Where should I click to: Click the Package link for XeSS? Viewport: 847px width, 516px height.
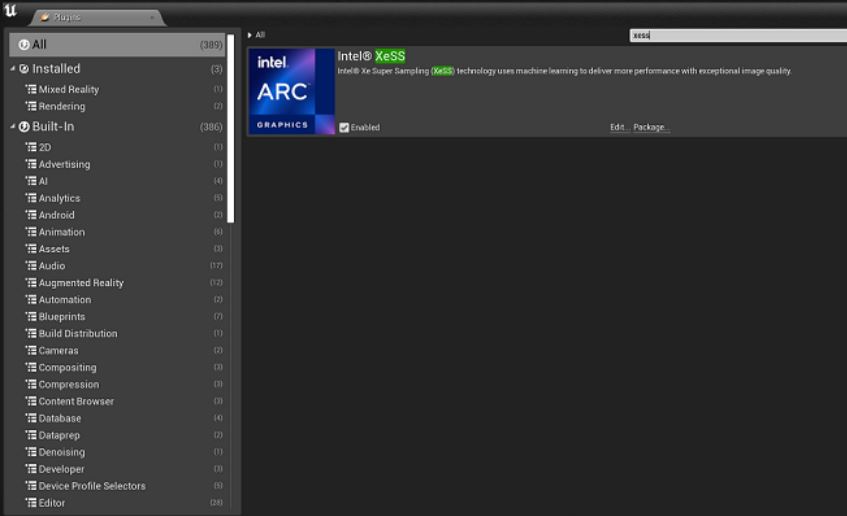click(651, 127)
